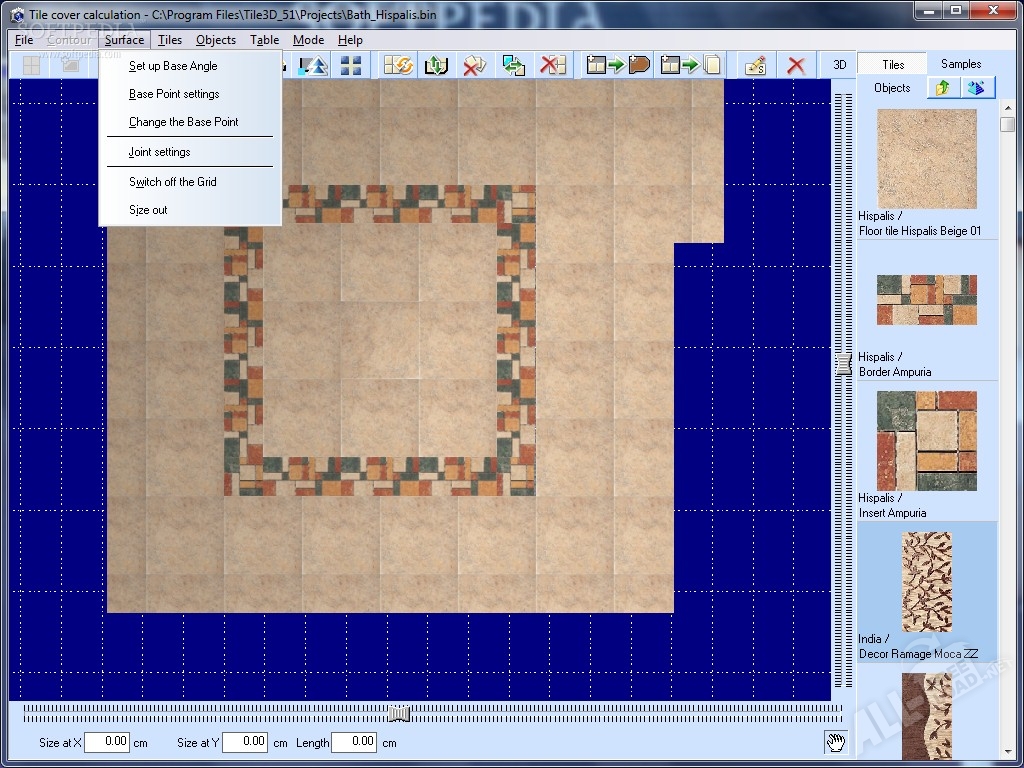
Task: Open the Samples tab
Action: (960, 64)
